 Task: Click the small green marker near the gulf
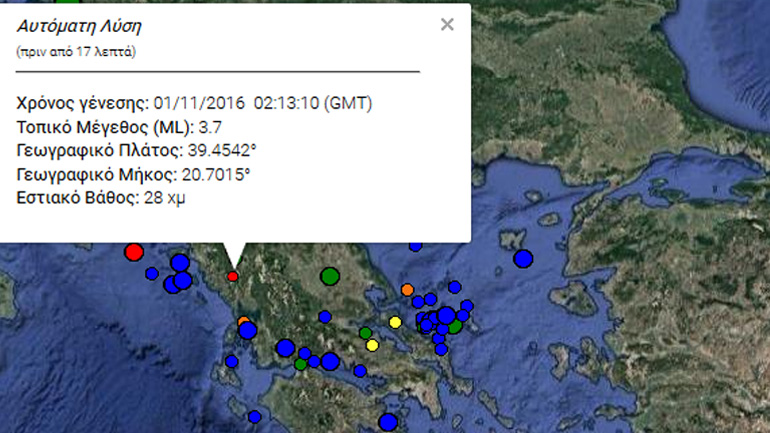(301, 364)
